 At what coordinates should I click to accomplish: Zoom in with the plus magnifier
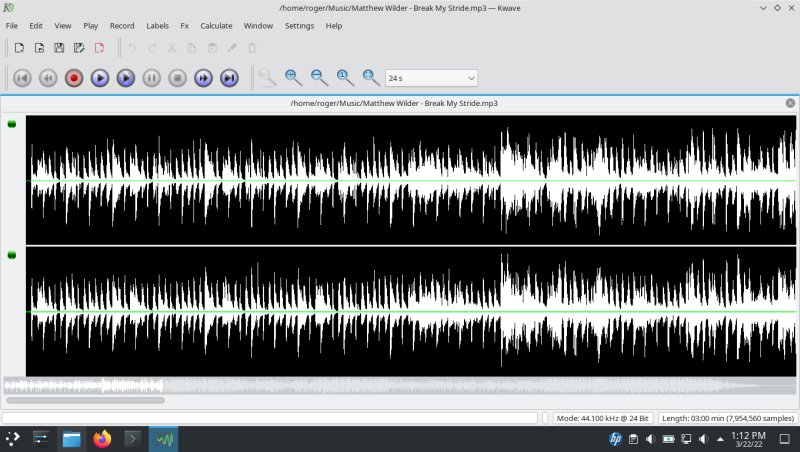[x=293, y=78]
